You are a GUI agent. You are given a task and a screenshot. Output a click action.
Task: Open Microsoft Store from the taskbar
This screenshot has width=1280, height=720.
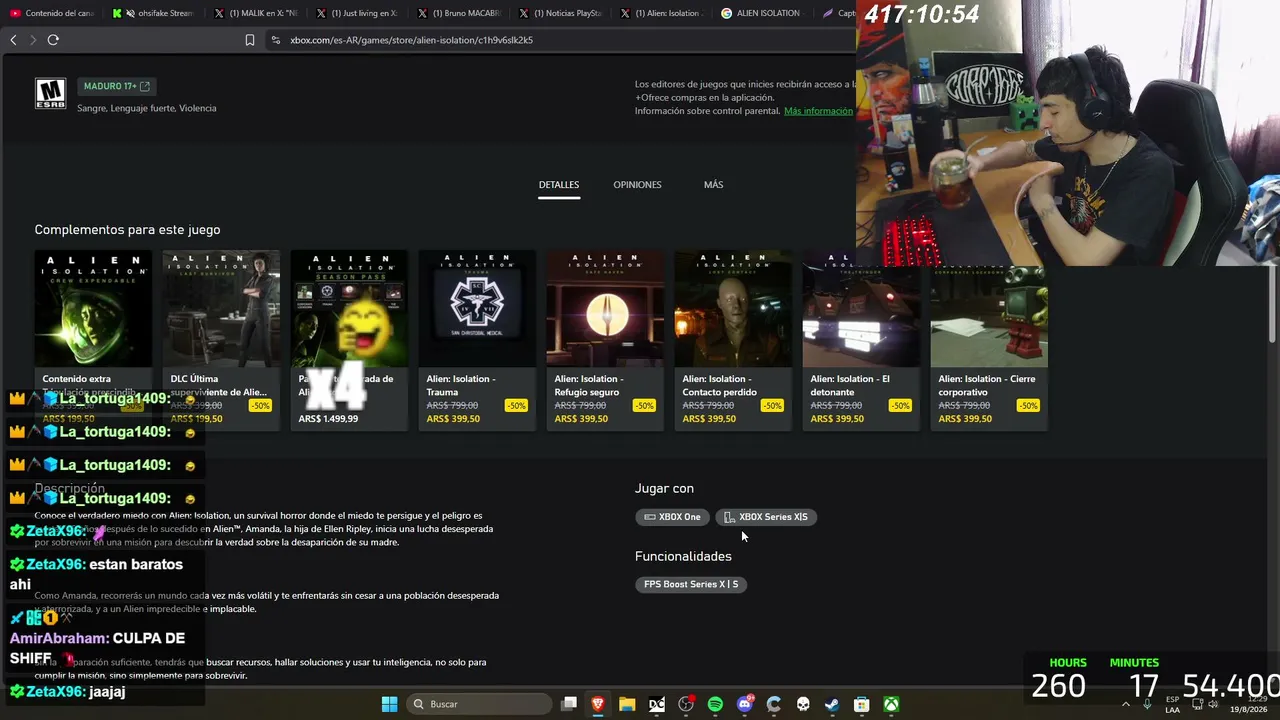pos(862,704)
